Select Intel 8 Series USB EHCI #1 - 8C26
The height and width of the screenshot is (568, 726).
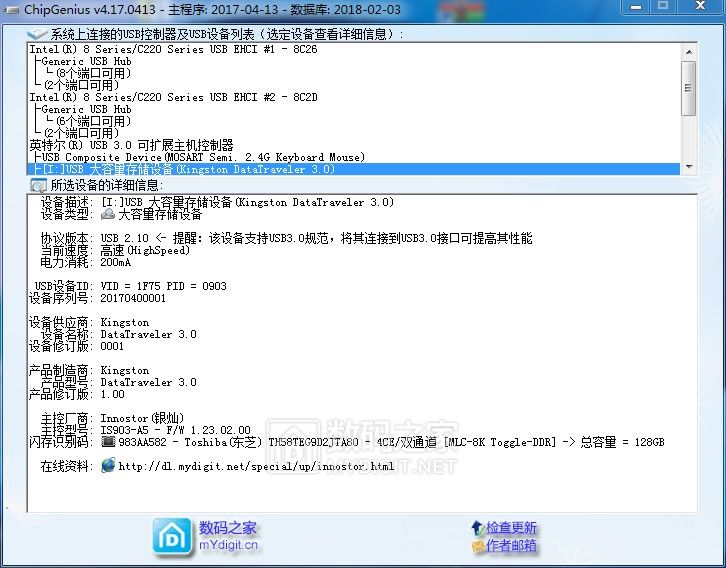point(174,49)
